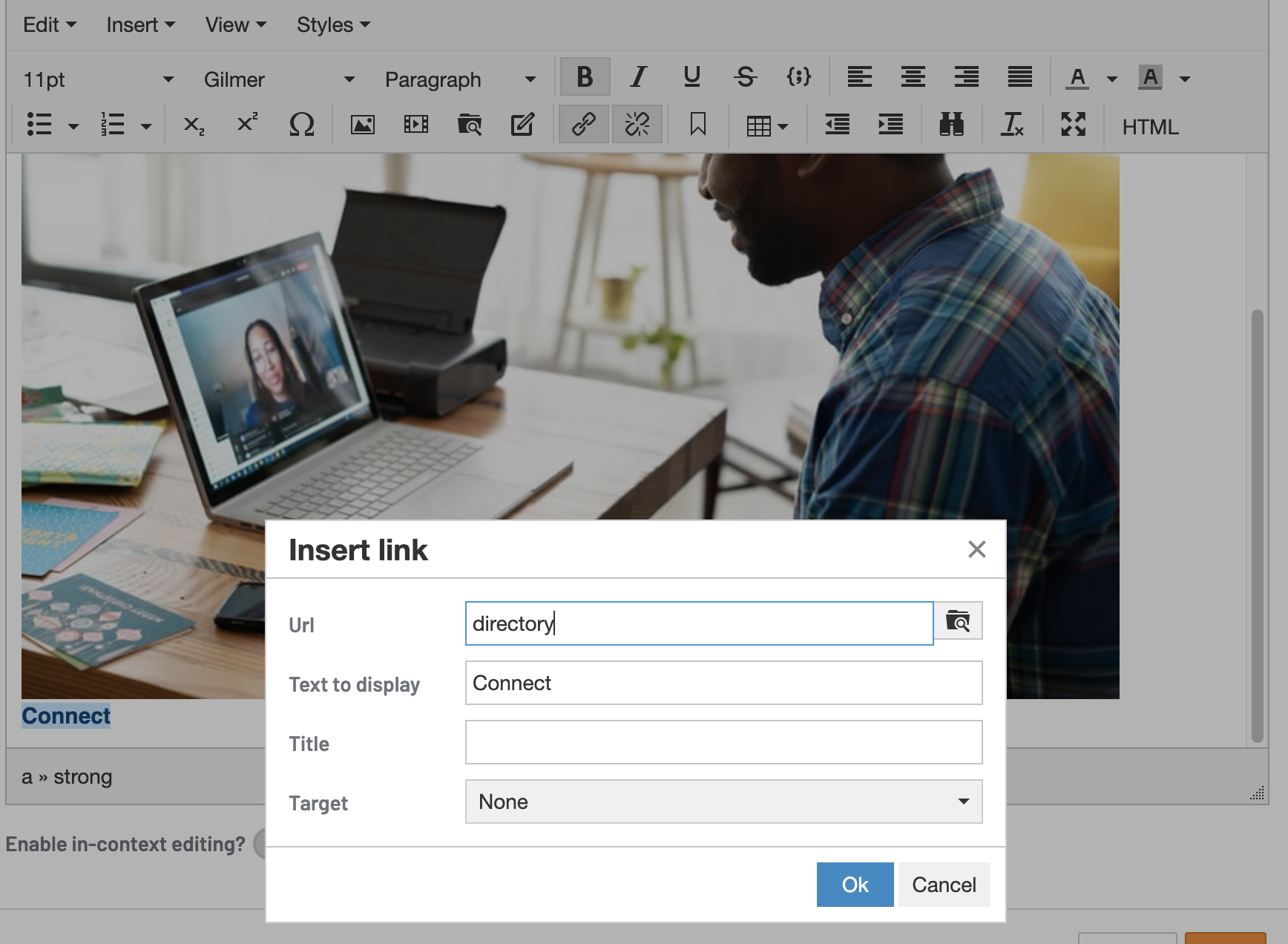Toggle Italic formatting button

pos(638,77)
